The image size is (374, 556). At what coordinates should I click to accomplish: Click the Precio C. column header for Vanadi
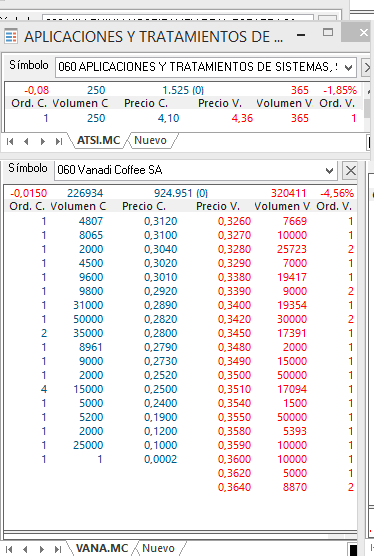[x=144, y=206]
